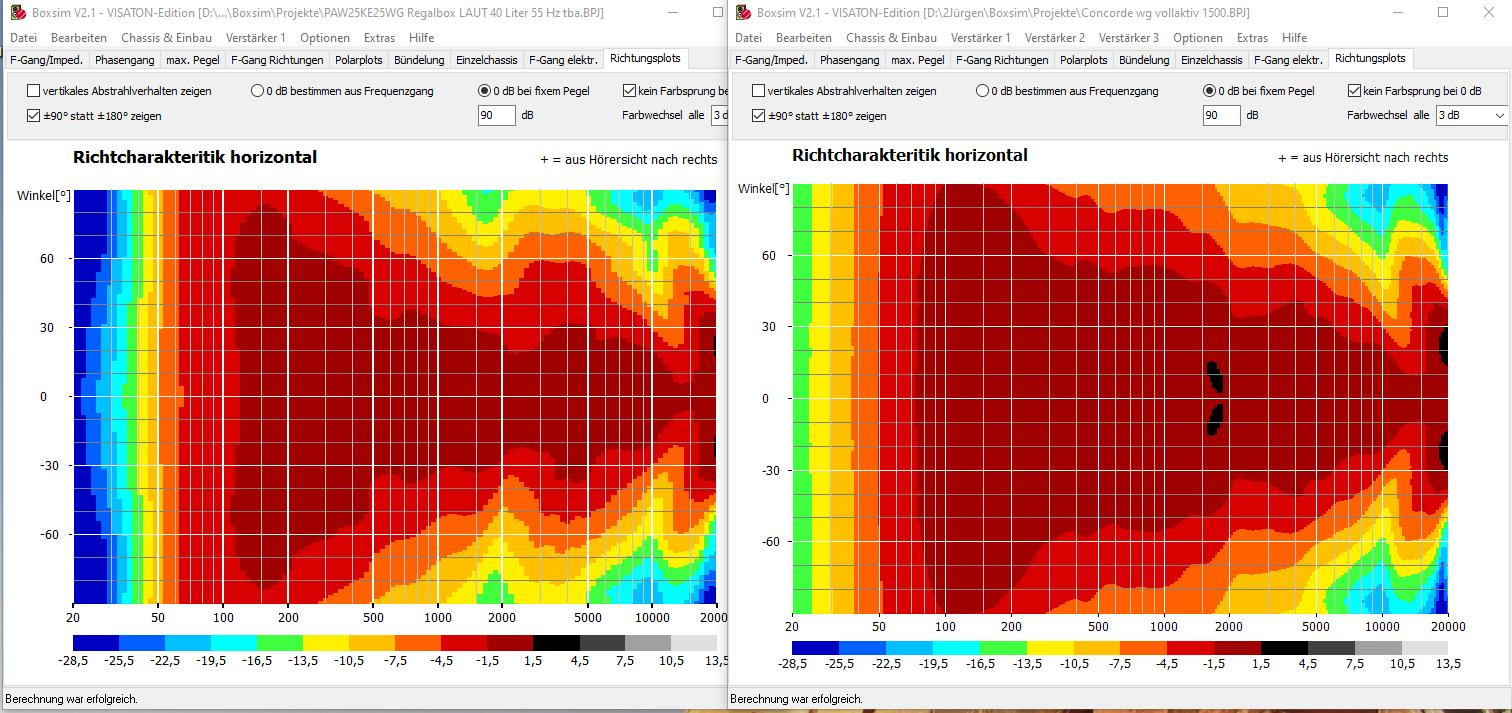Maximize the Concorde project window
This screenshot has width=1512, height=713.
coord(1442,13)
